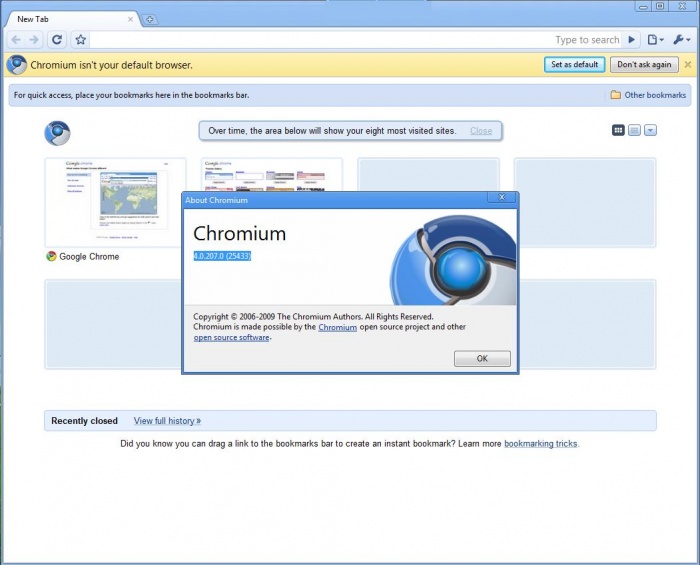Click Don't ask again button
The width and height of the screenshot is (700, 565).
point(644,64)
